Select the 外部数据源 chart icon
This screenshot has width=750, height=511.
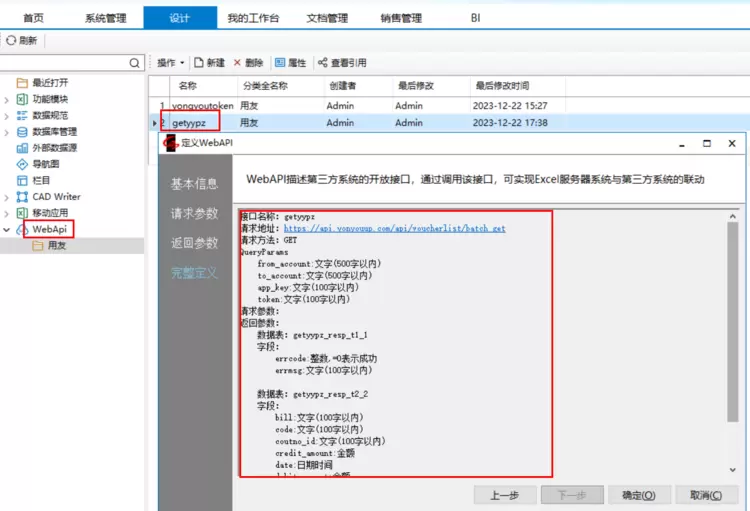pos(23,147)
